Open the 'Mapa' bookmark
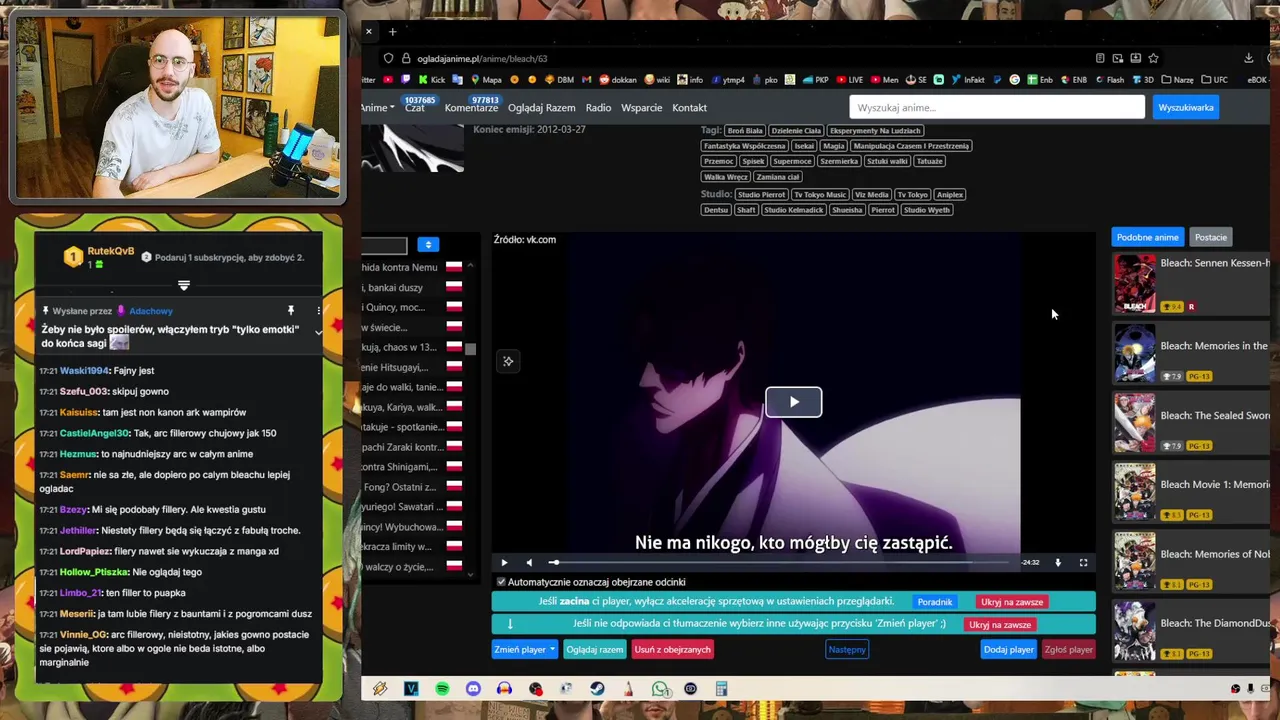 tap(485, 80)
